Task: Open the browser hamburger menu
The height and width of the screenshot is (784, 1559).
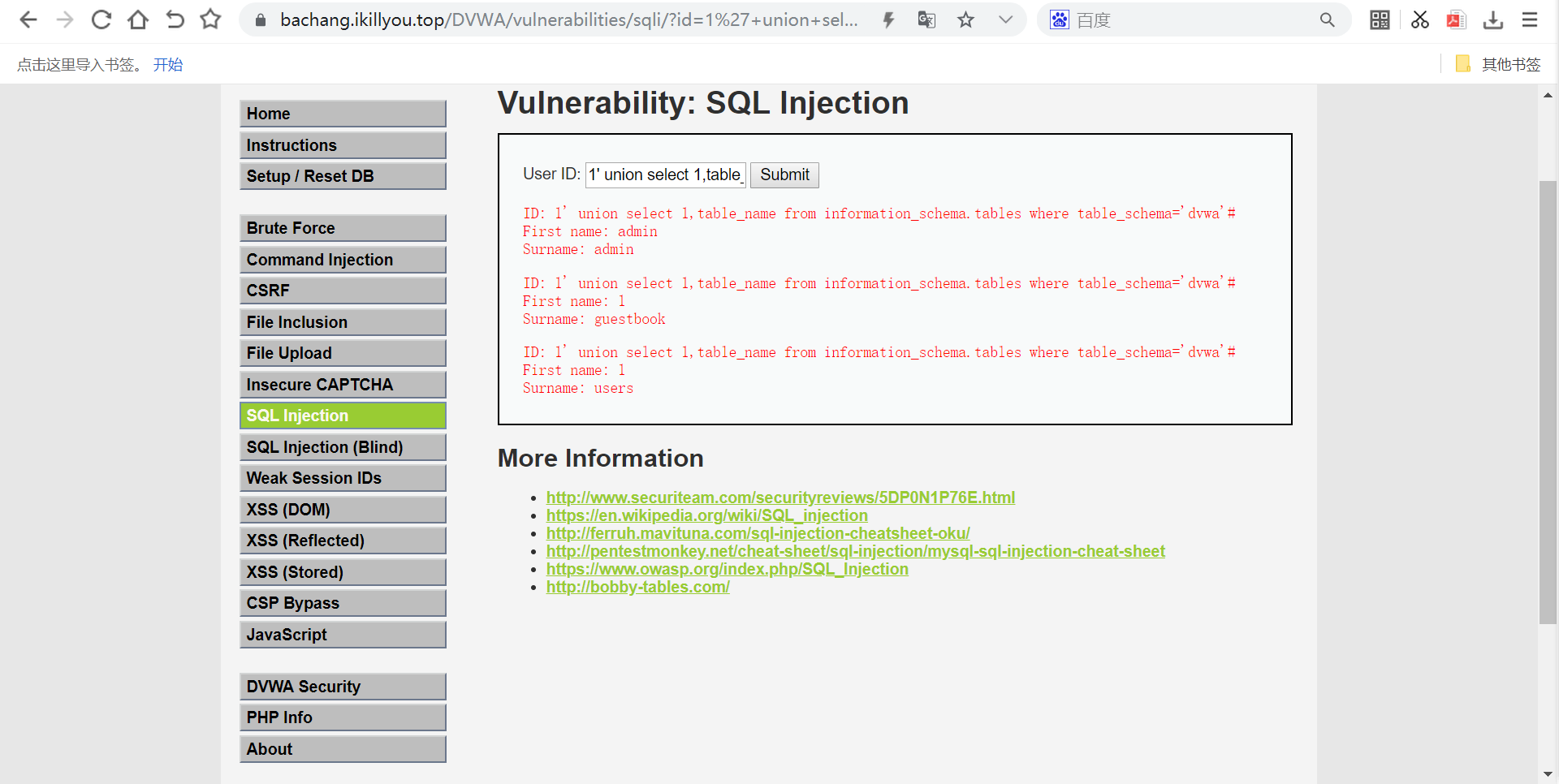Action: click(1530, 19)
